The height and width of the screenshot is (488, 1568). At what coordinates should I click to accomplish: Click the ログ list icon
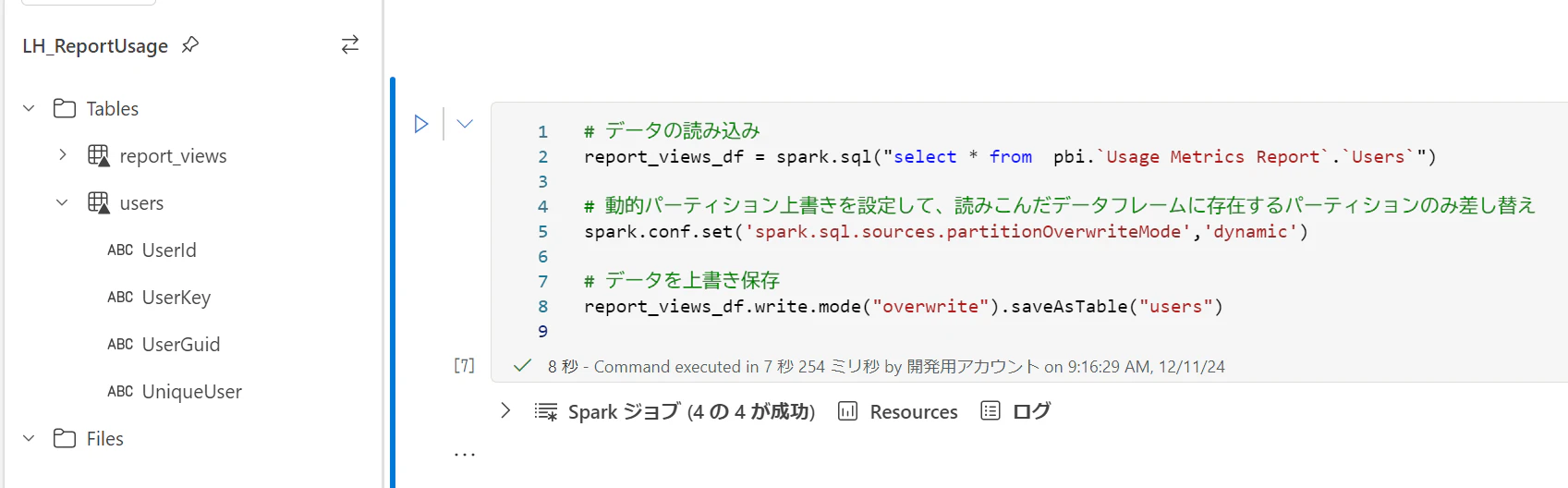(991, 411)
